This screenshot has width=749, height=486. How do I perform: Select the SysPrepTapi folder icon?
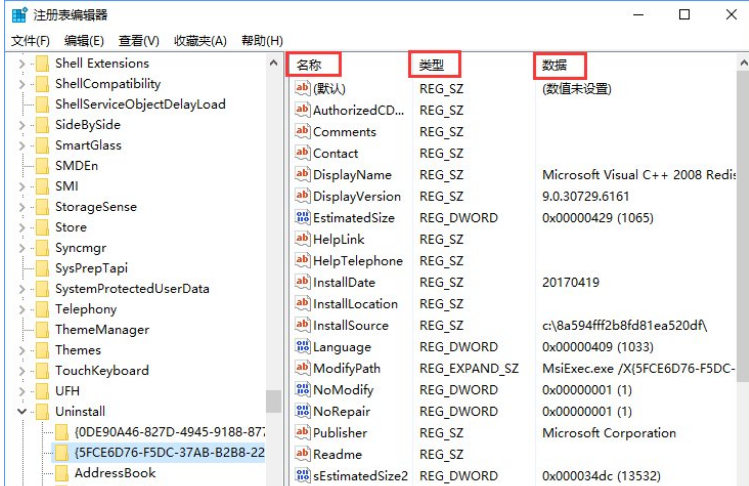[x=43, y=268]
